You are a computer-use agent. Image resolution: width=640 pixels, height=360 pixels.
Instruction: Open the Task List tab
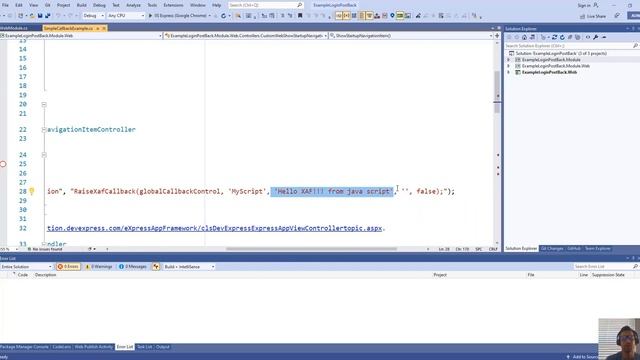click(x=144, y=347)
